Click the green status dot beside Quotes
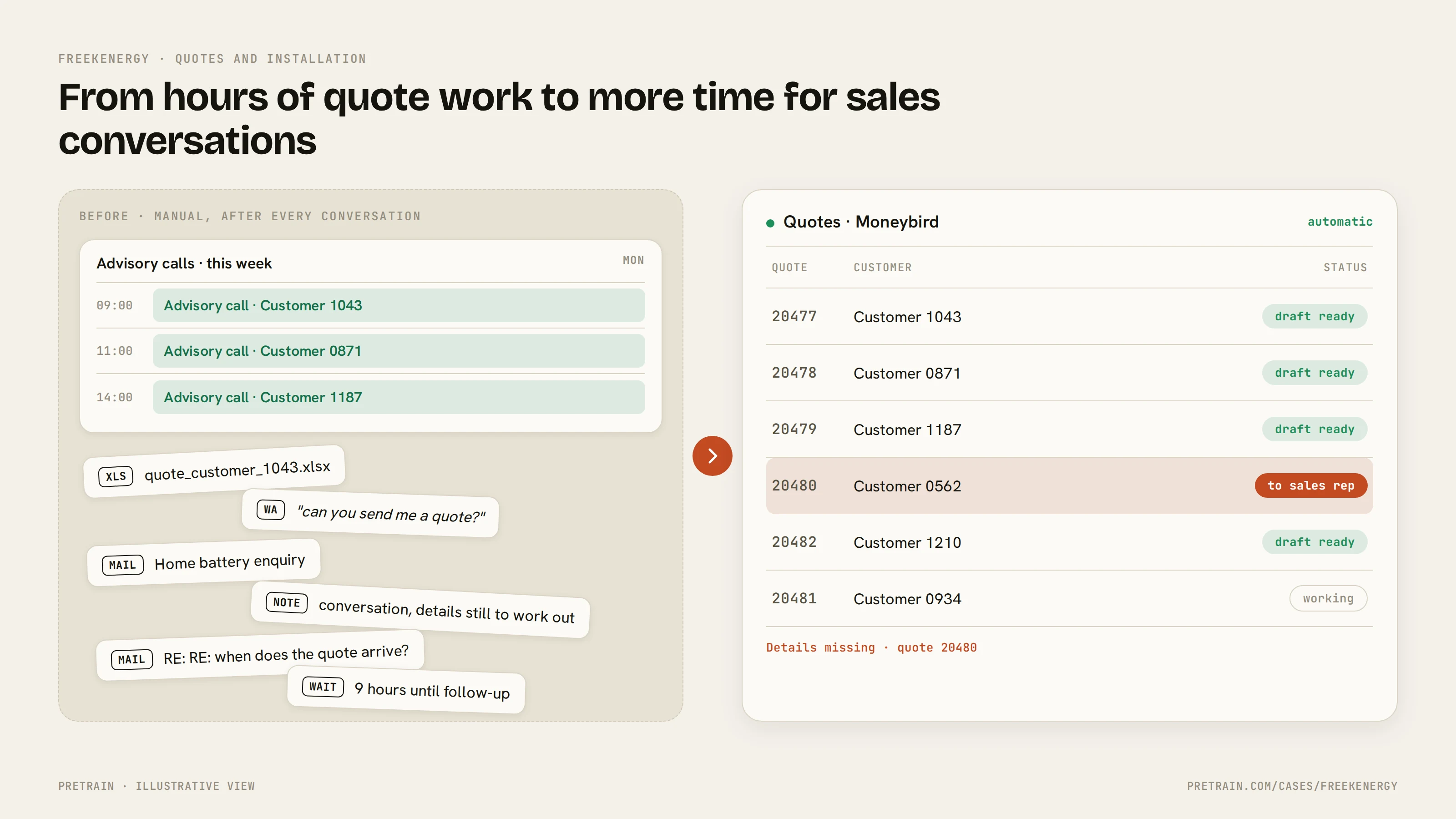This screenshot has height=819, width=1456. tap(770, 223)
